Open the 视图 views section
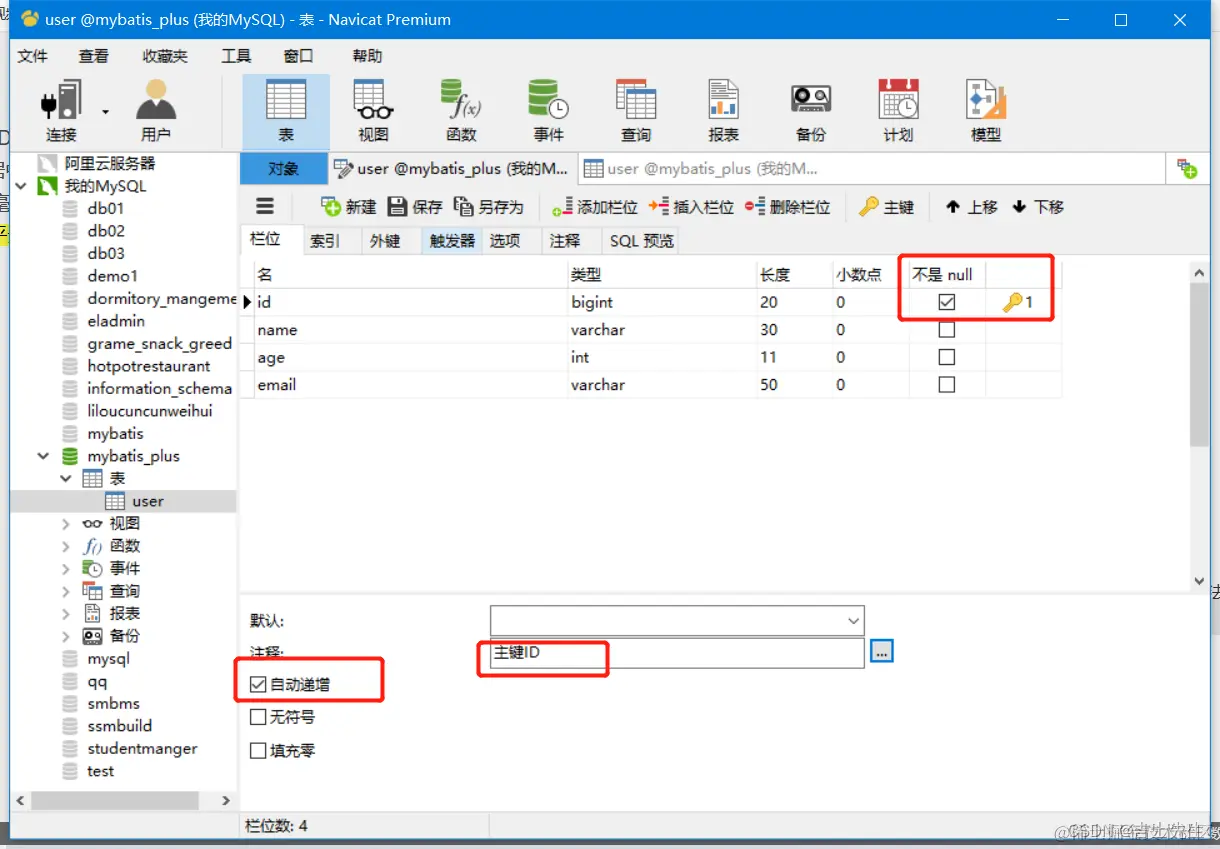1220x849 pixels. [373, 111]
